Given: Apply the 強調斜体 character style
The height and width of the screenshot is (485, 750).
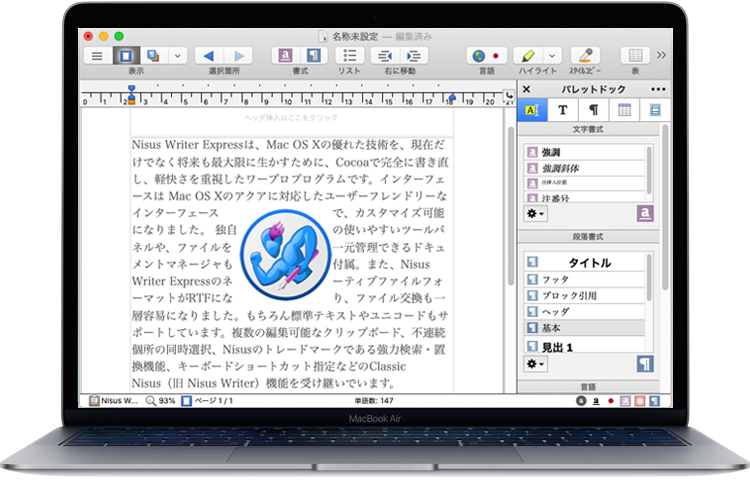Looking at the screenshot, I should pyautogui.click(x=585, y=168).
